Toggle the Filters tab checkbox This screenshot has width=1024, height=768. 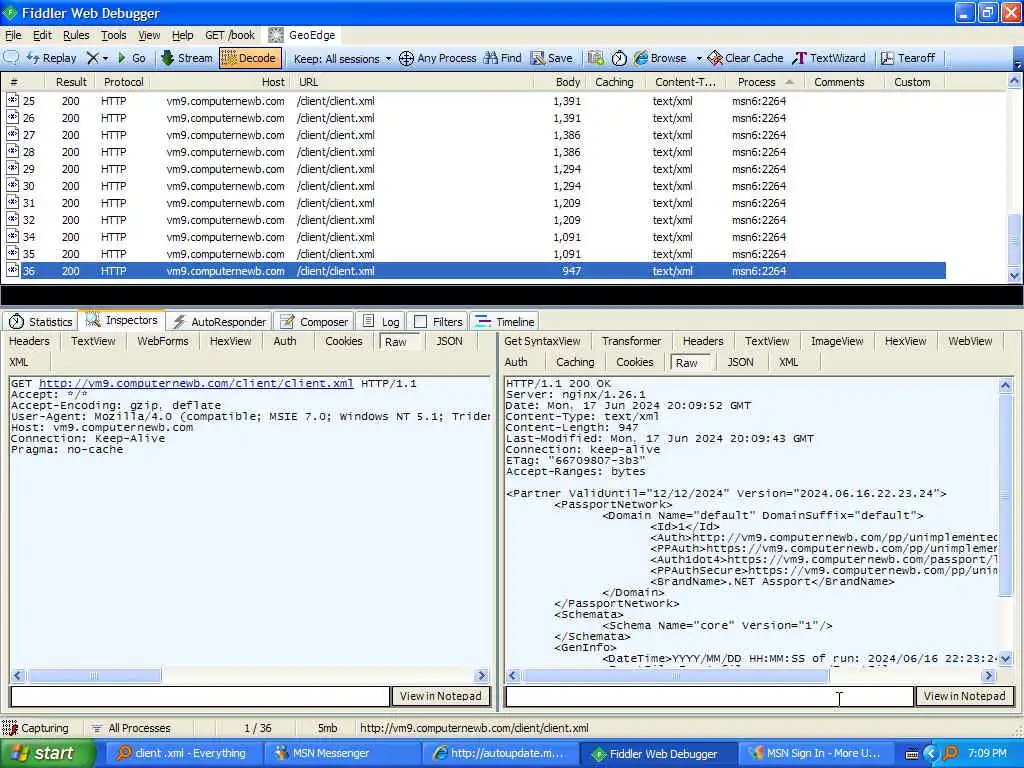point(421,322)
